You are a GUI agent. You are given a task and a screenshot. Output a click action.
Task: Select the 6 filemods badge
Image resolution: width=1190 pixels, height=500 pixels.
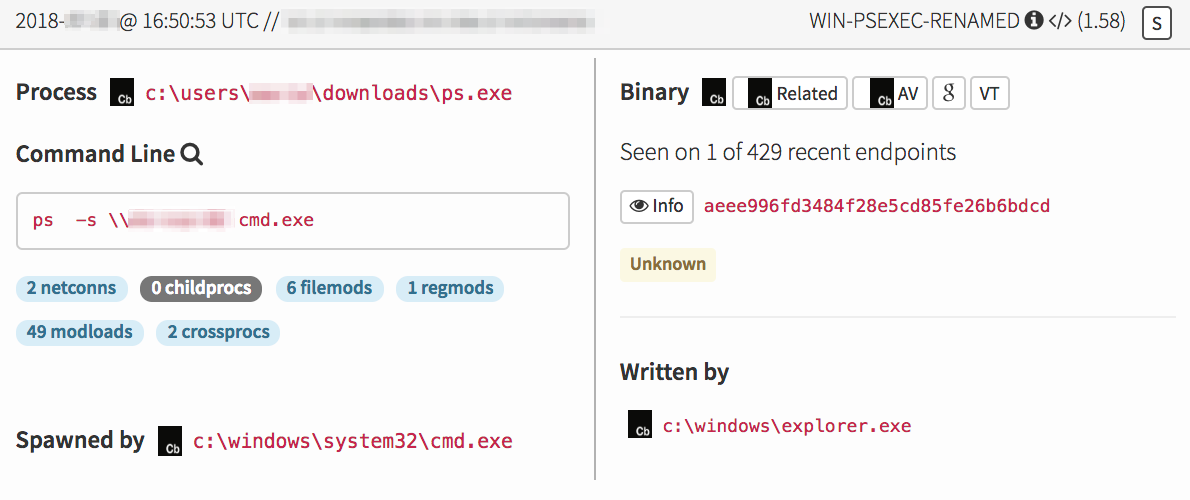point(329,288)
